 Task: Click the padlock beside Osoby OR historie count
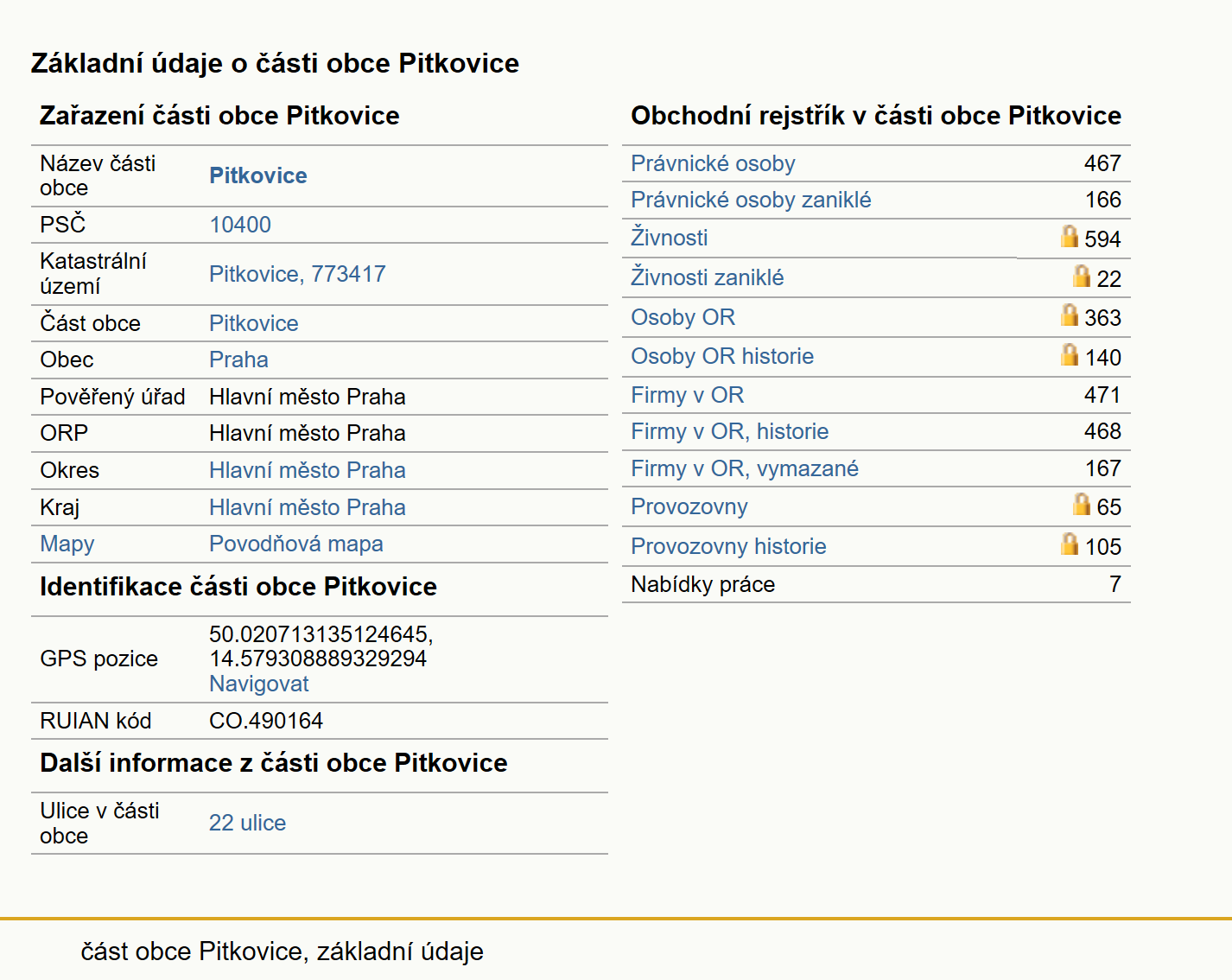[1070, 354]
